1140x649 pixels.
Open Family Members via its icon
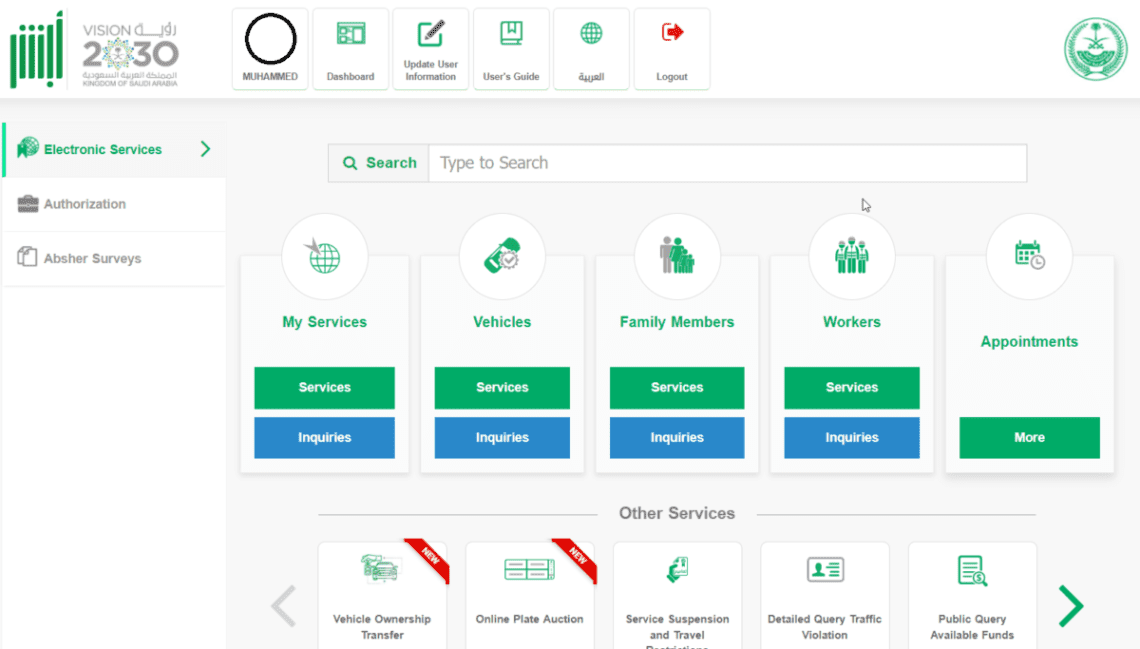[677, 256]
